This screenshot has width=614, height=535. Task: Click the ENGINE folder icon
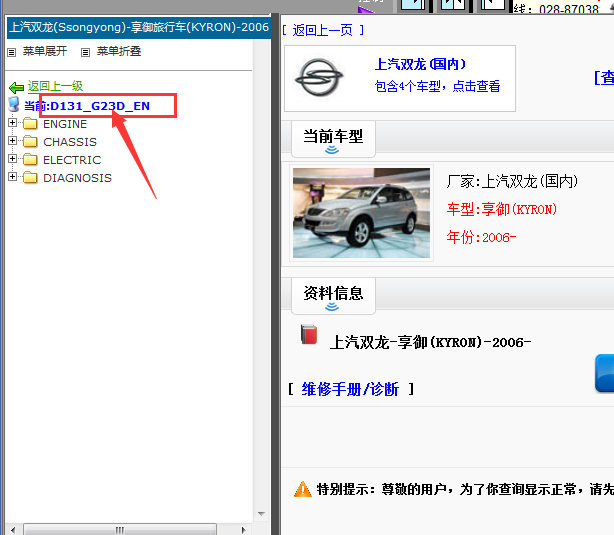coord(30,124)
